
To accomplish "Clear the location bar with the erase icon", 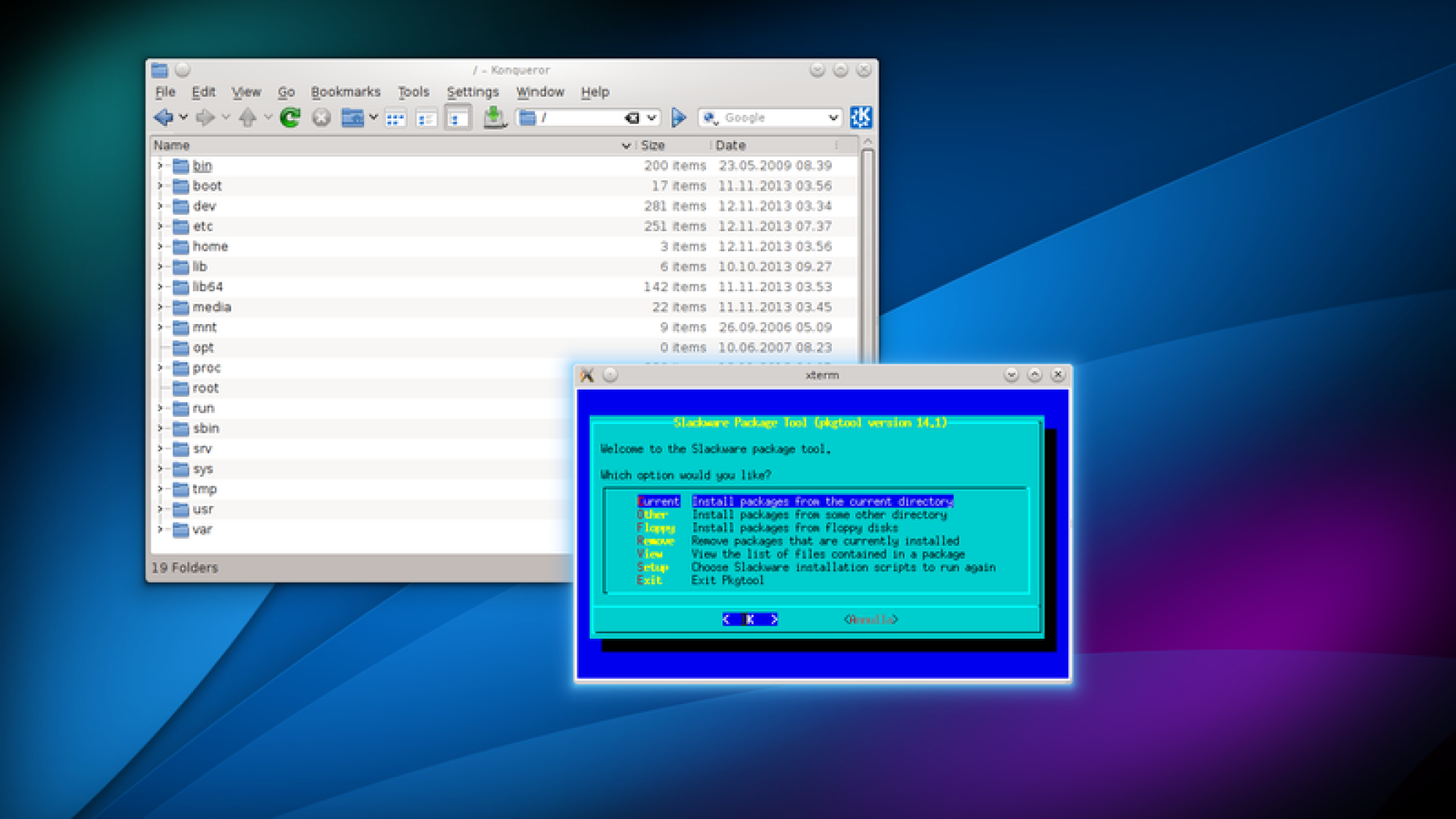I will (x=632, y=118).
